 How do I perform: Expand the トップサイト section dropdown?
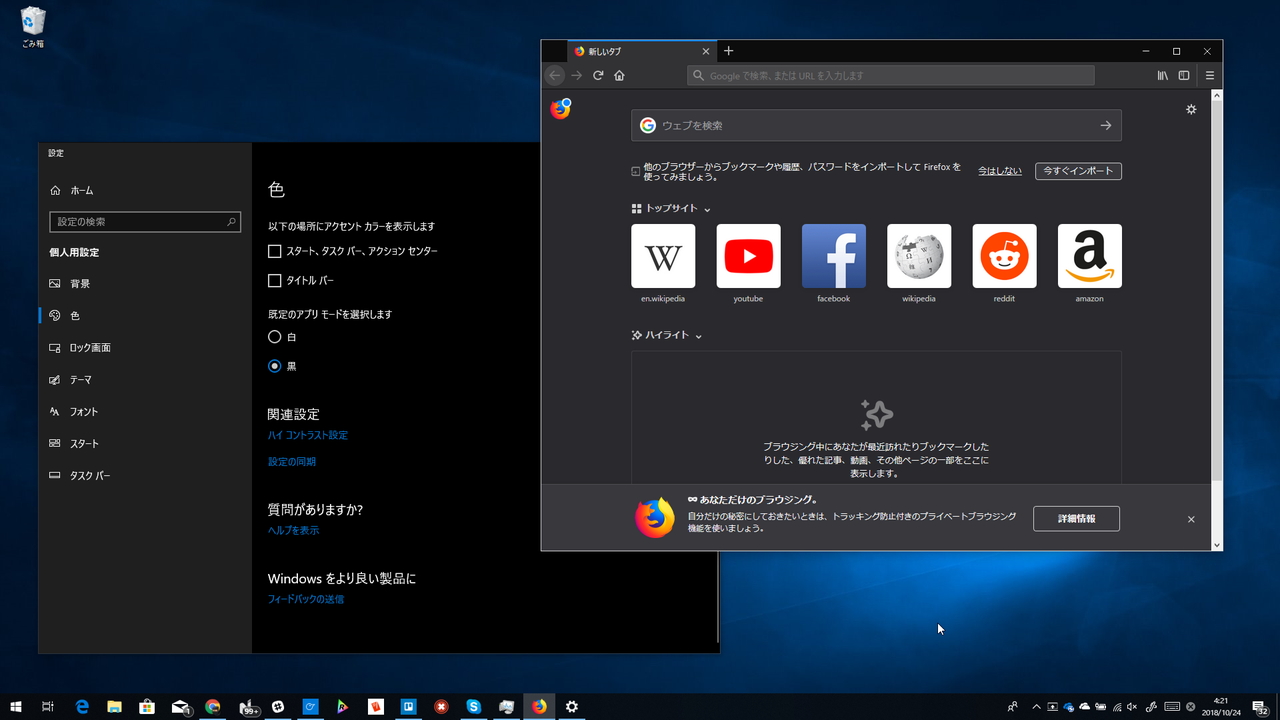tap(707, 209)
